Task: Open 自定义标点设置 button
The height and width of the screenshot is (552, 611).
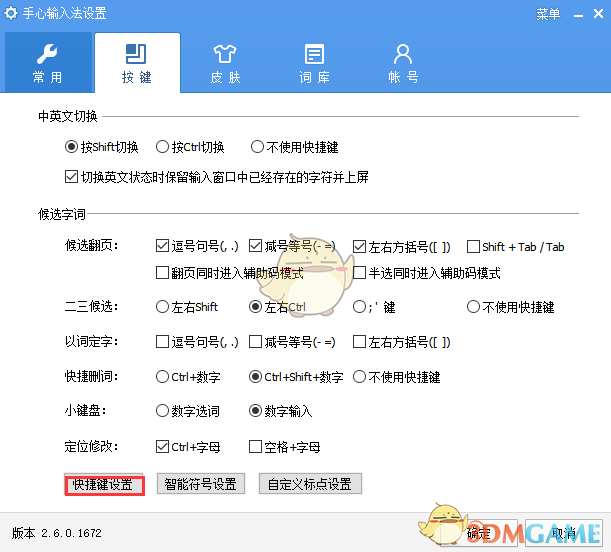Action: [310, 484]
